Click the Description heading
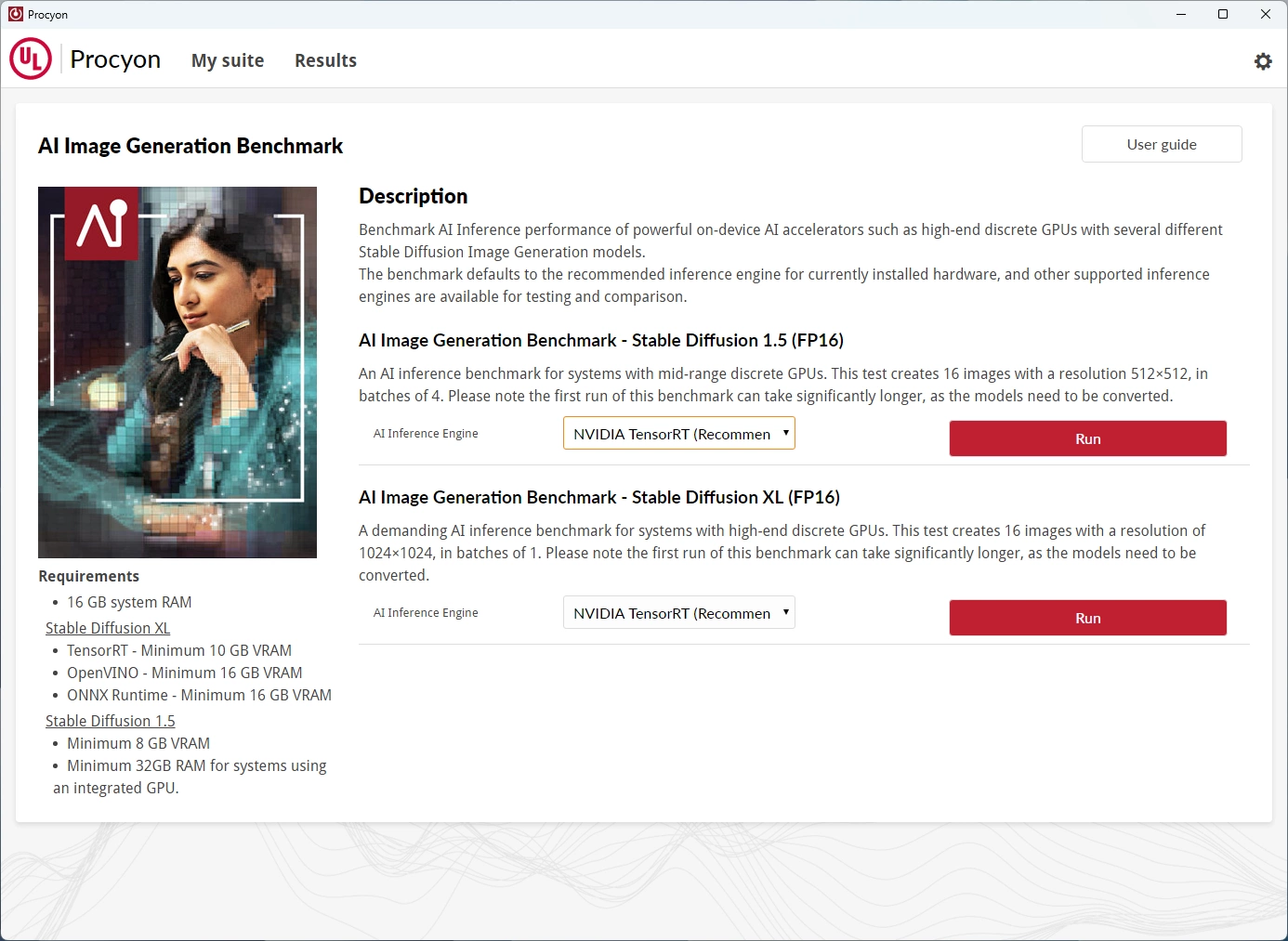The height and width of the screenshot is (941, 1288). click(414, 196)
